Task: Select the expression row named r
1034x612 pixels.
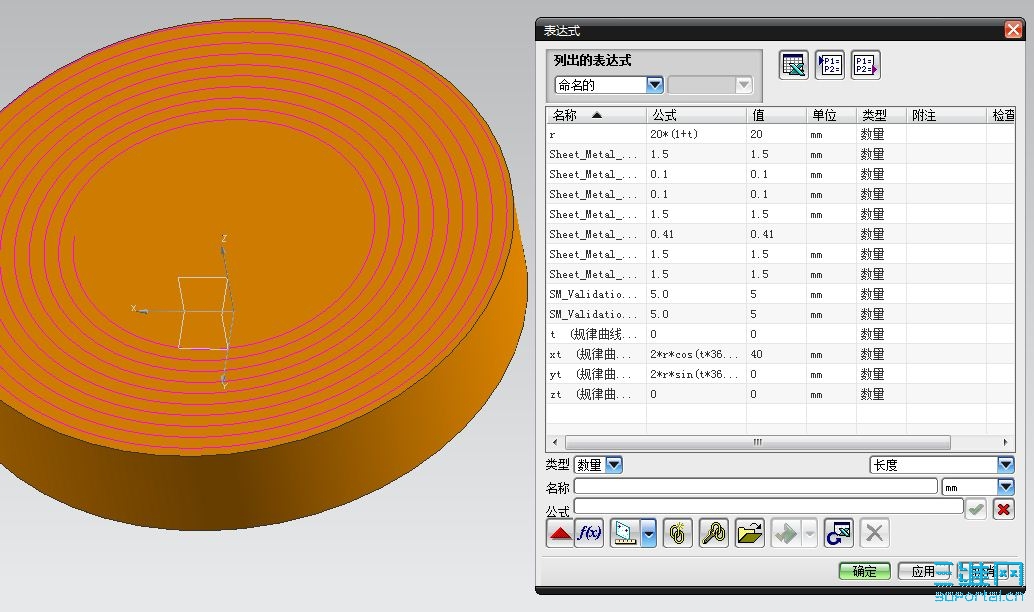Action: coord(780,134)
